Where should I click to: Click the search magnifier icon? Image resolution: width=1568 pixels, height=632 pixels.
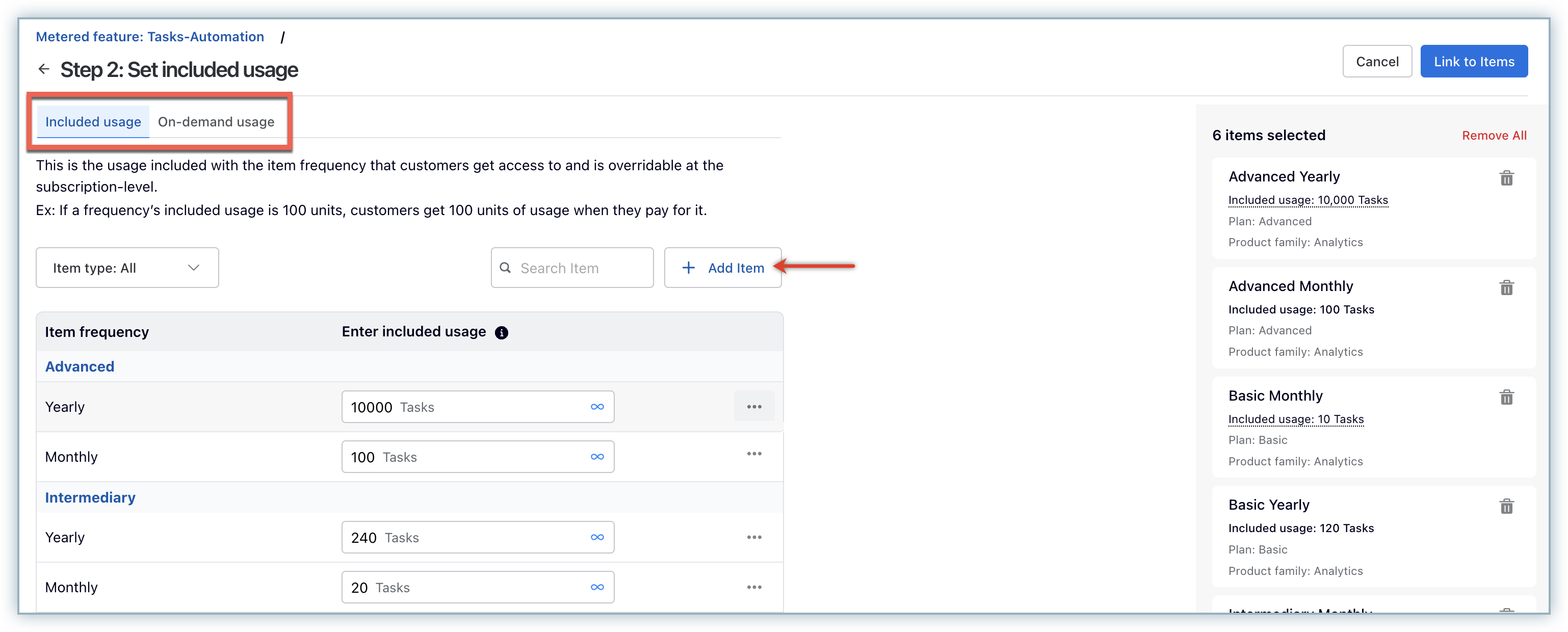tap(505, 268)
